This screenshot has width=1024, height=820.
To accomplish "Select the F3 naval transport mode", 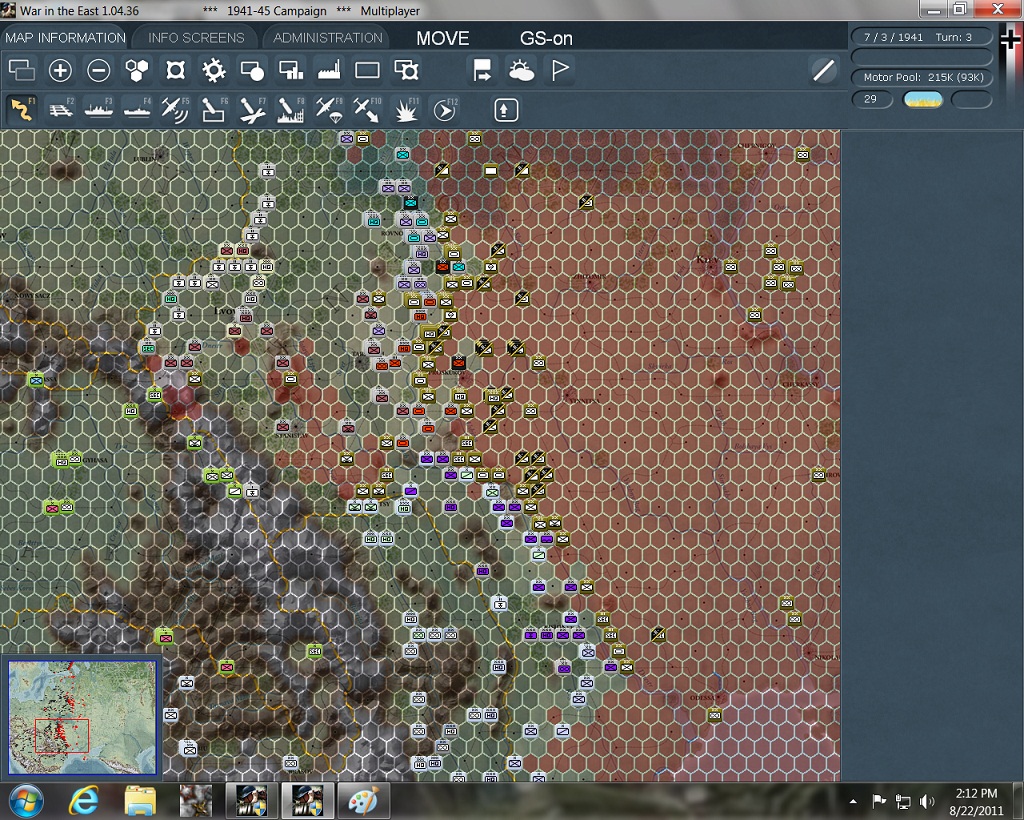I will click(99, 110).
